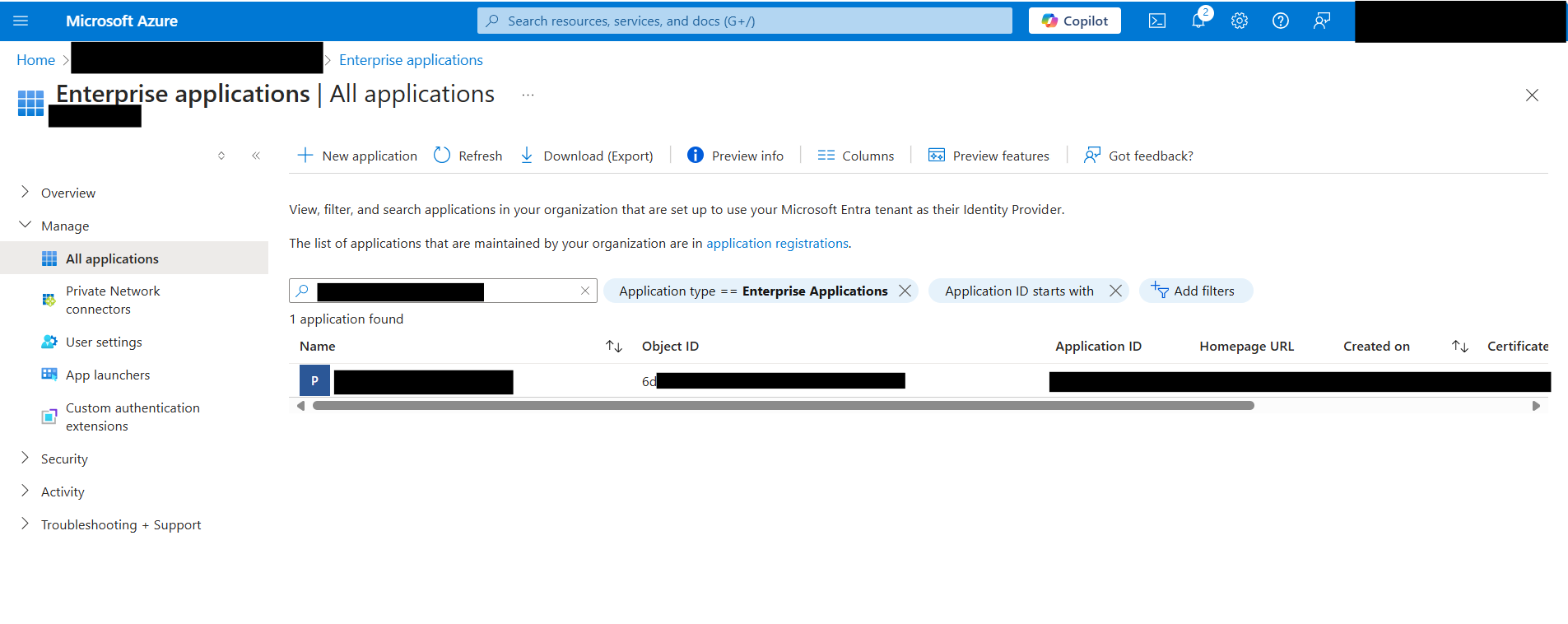Image resolution: width=1568 pixels, height=624 pixels.
Task: Select App launchers in sidebar
Action: [108, 375]
